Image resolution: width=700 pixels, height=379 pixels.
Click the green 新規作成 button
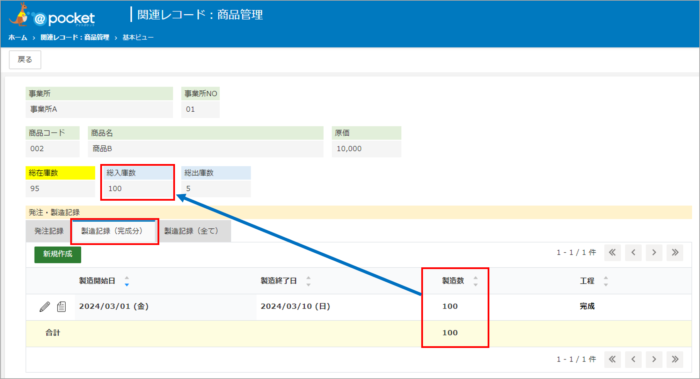58,254
